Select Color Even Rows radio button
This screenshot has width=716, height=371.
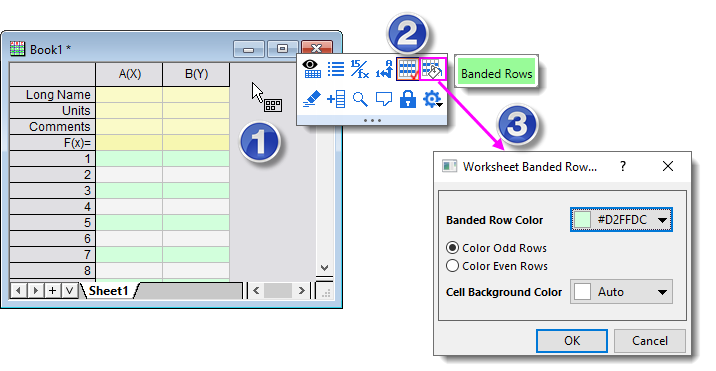click(x=452, y=265)
